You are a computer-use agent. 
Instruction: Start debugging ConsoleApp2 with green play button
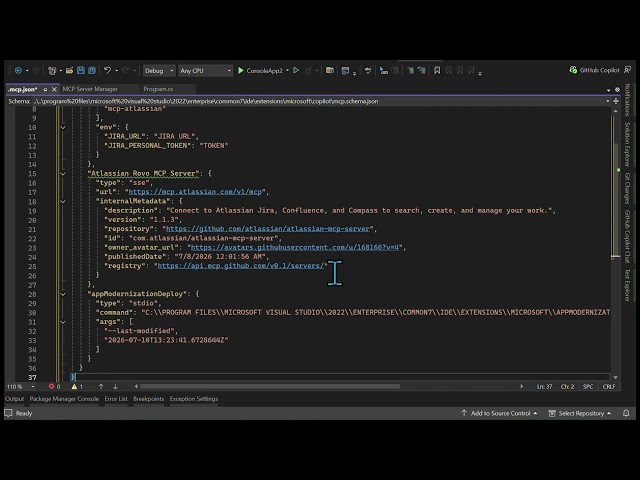coord(241,71)
